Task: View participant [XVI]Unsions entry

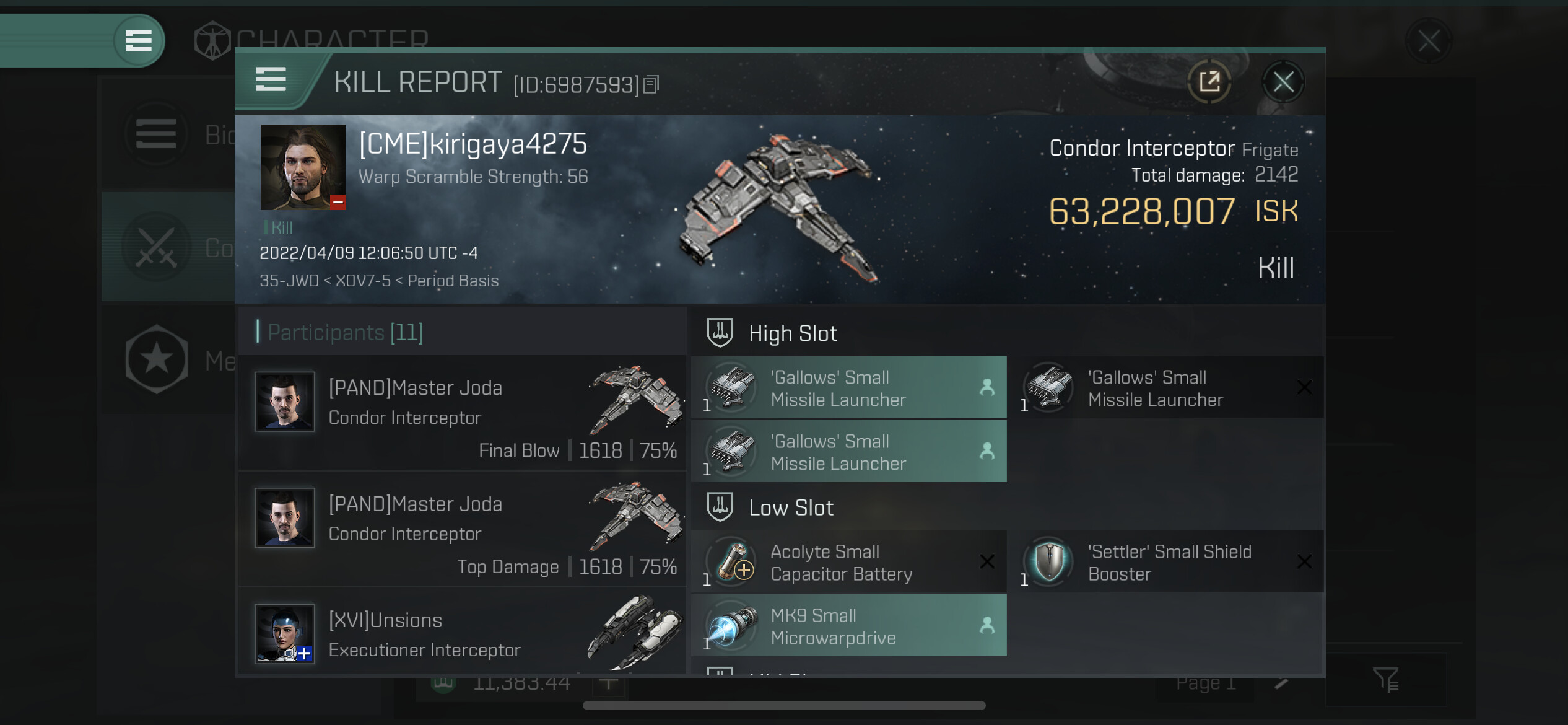Action: point(462,632)
